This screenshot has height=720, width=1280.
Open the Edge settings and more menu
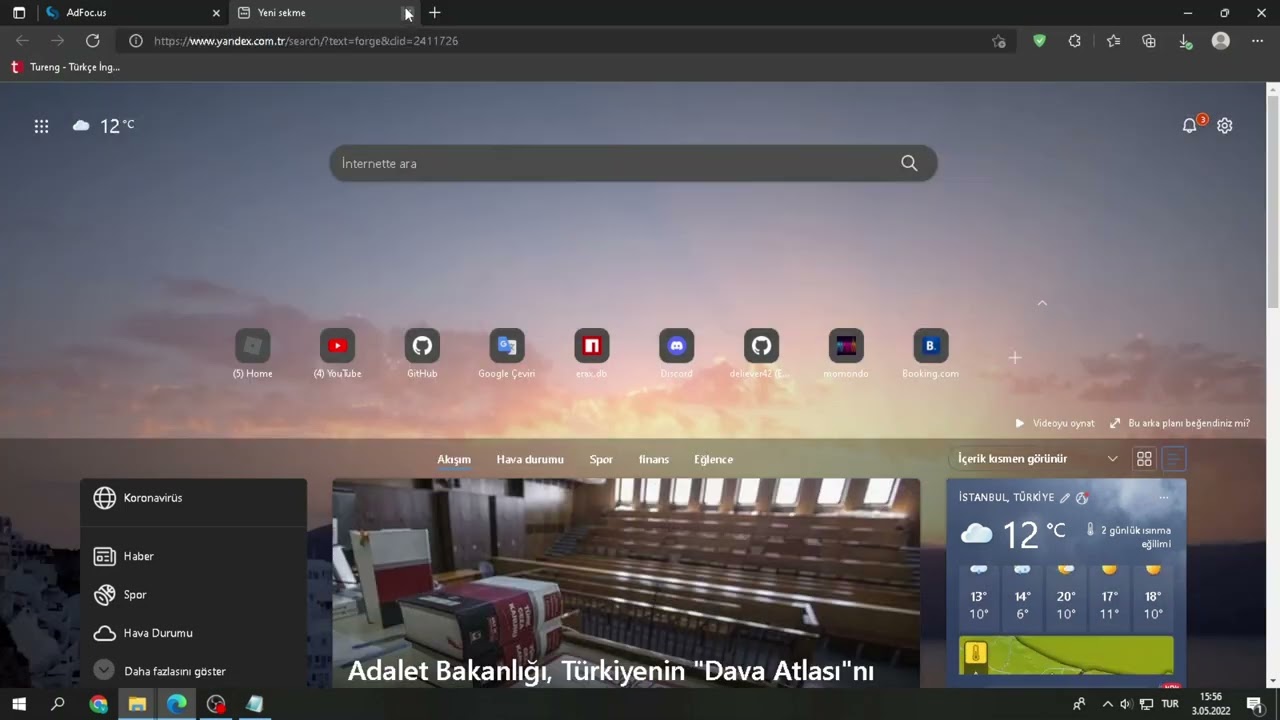(x=1257, y=41)
